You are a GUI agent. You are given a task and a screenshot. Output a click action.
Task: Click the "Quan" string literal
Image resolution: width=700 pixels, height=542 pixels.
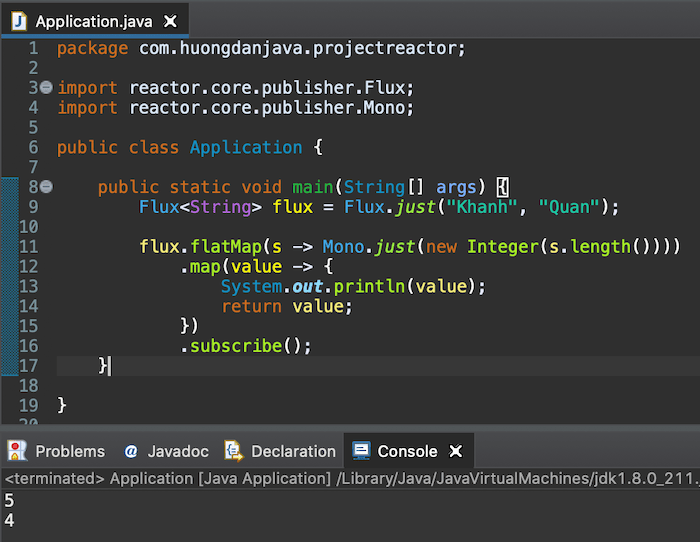tap(569, 207)
